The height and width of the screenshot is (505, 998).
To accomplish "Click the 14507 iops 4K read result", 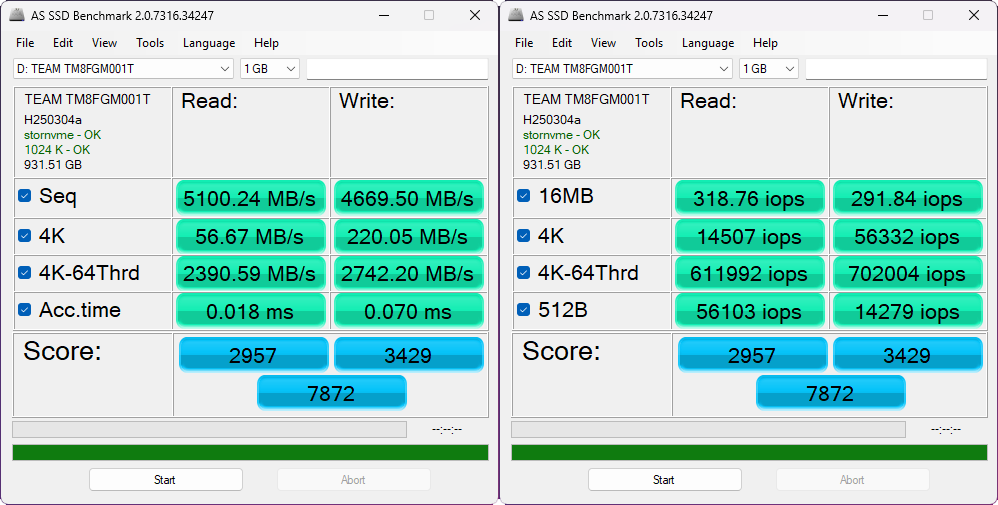I will 749,236.
